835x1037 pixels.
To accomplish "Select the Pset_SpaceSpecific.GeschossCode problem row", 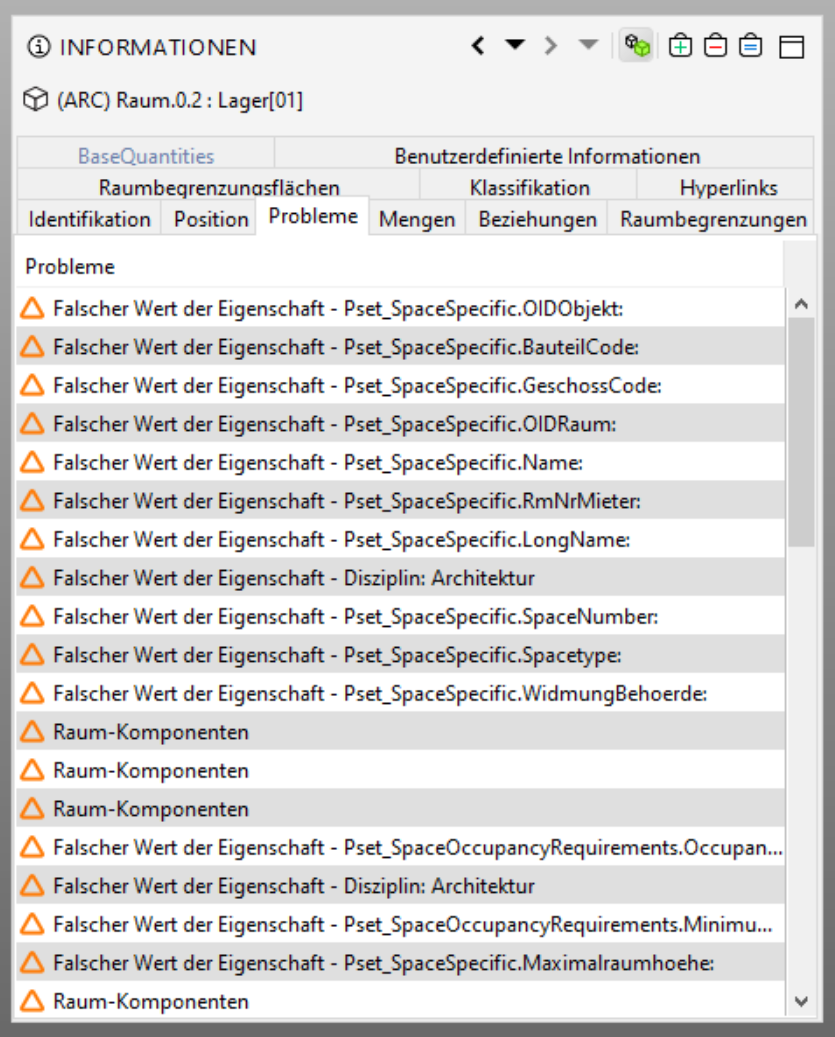I will (401, 385).
